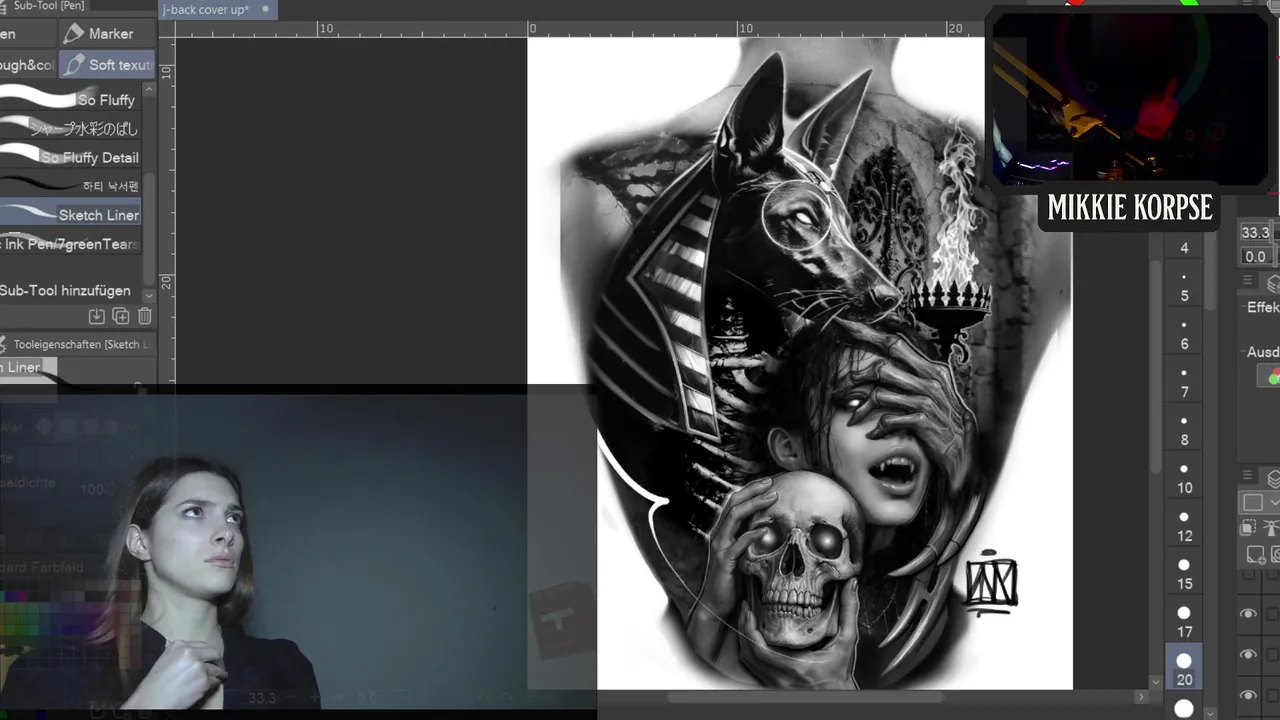The height and width of the screenshot is (720, 1280).
Task: Set reference layer lighthouse icon
Action: coord(1272,527)
